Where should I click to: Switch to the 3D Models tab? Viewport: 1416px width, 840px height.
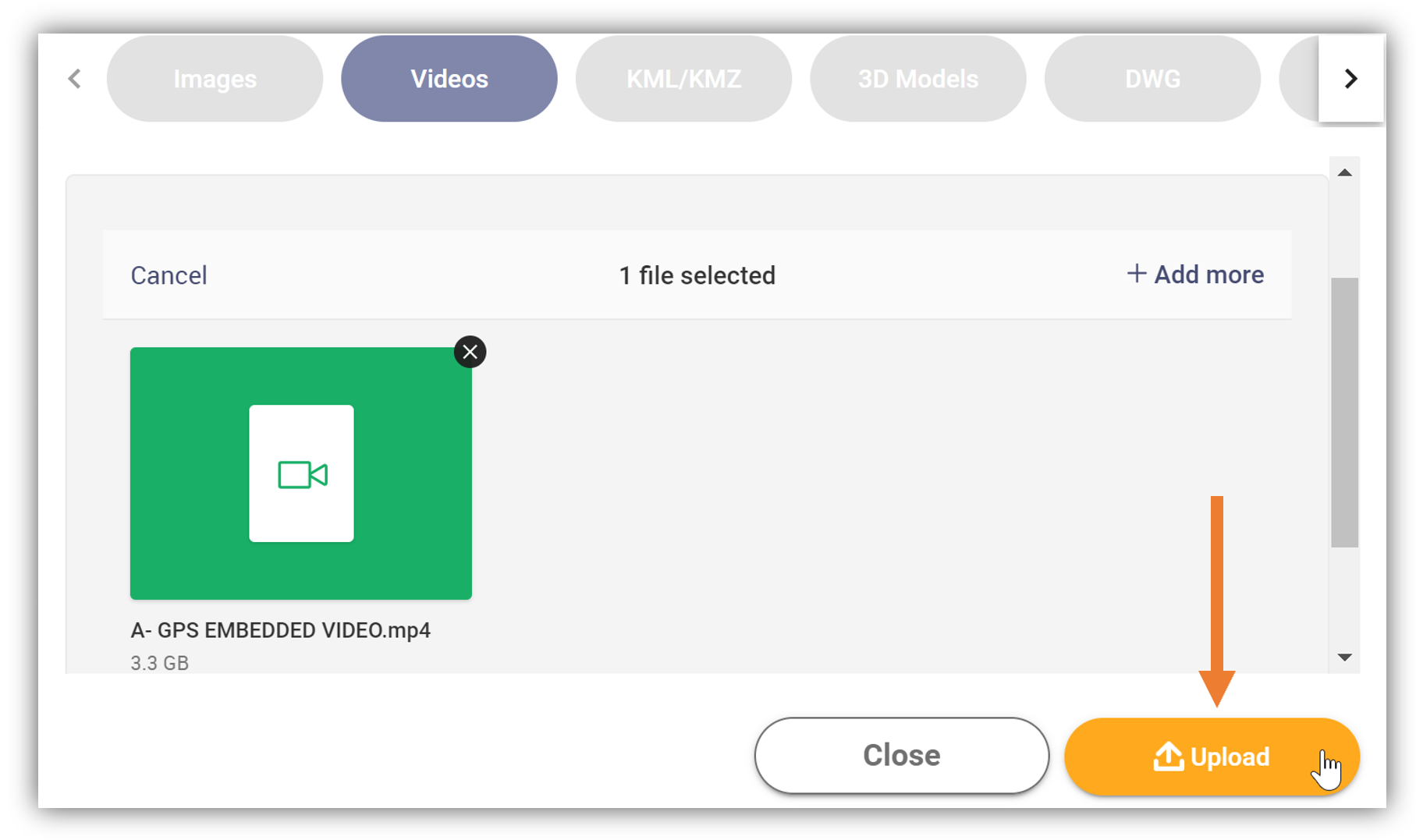tap(918, 79)
